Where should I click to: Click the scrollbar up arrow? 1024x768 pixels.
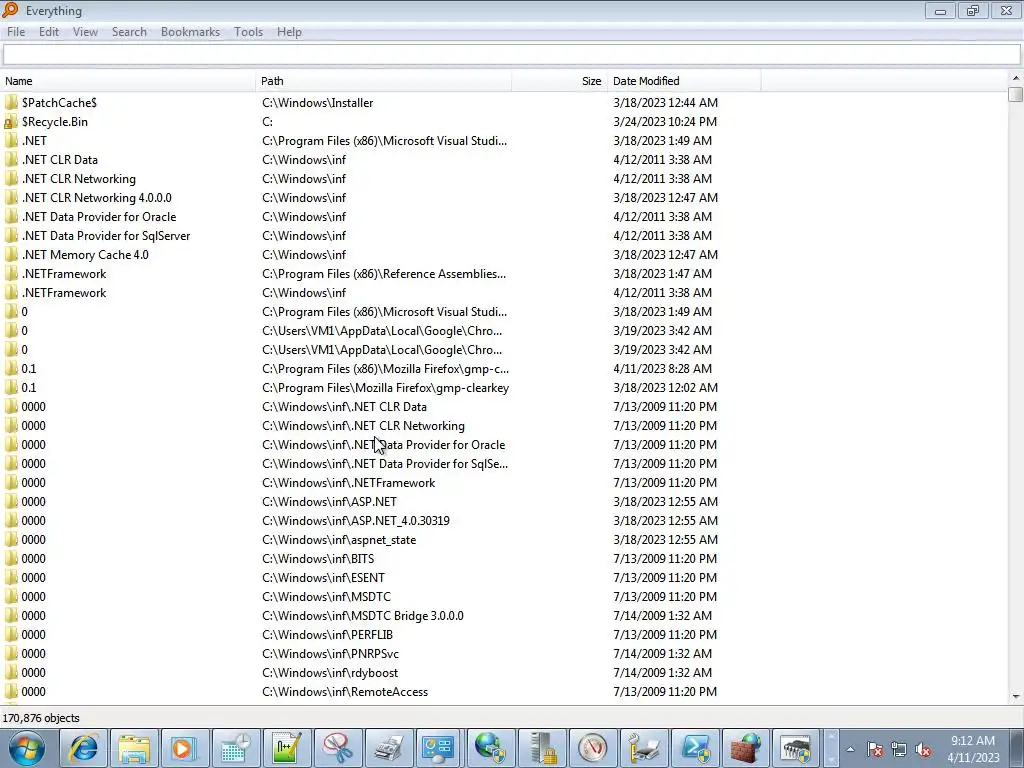pos(1015,78)
